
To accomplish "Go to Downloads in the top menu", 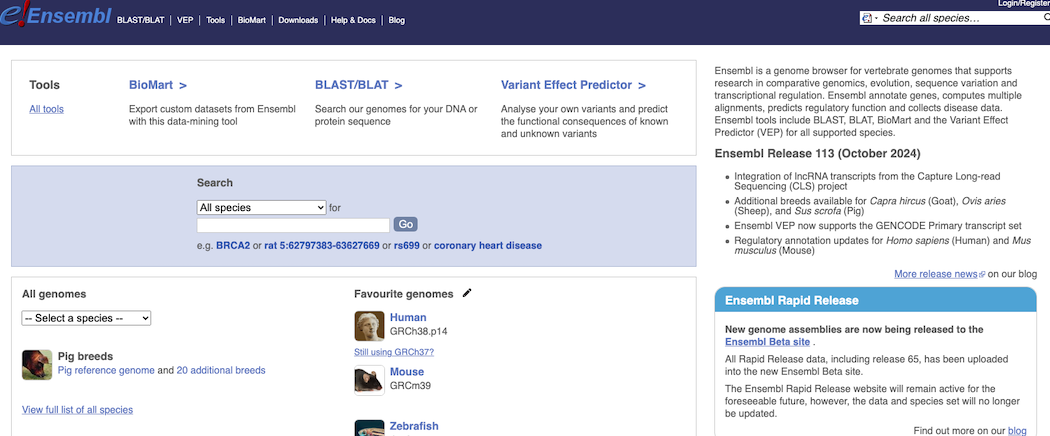I will click(298, 20).
